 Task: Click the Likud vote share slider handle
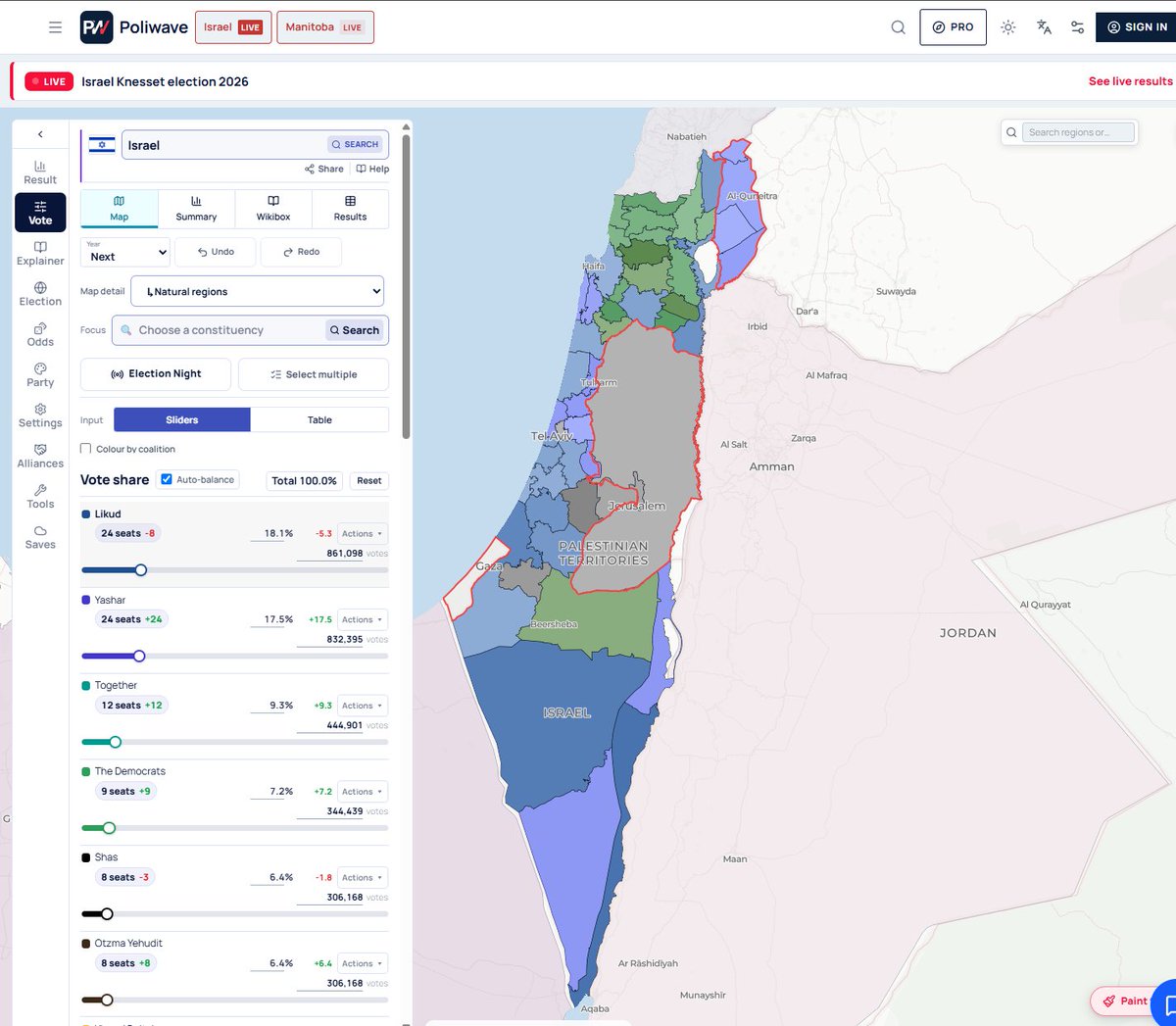point(141,570)
